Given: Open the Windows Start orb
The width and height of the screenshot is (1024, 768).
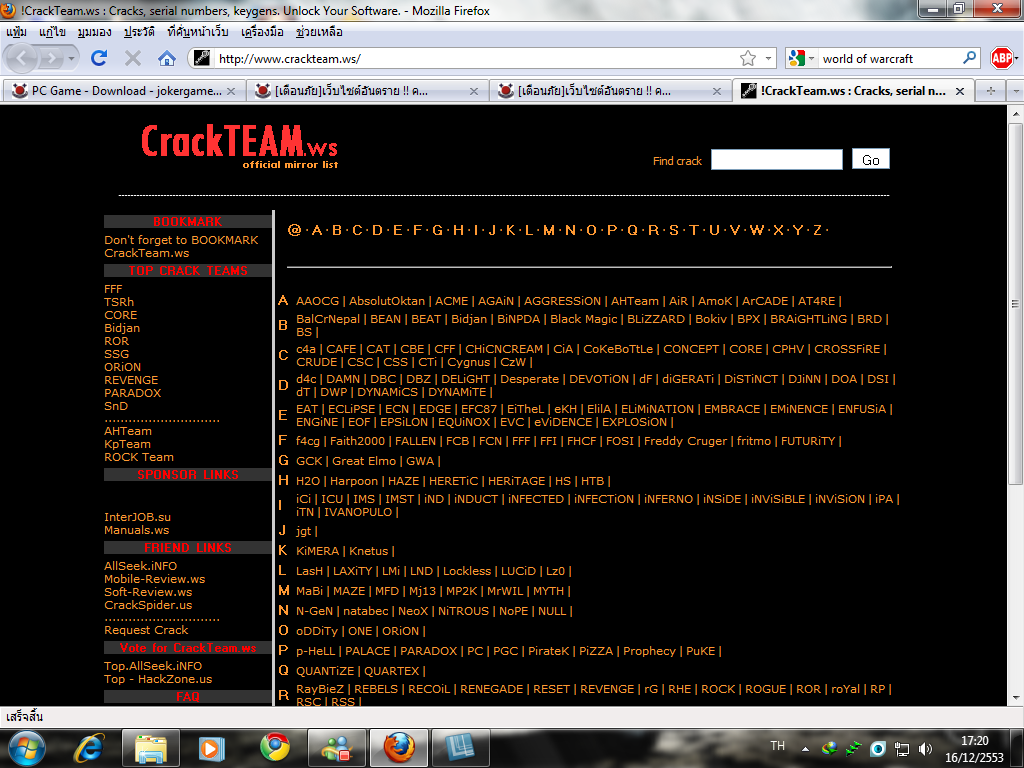Looking at the screenshot, I should click(x=26, y=748).
